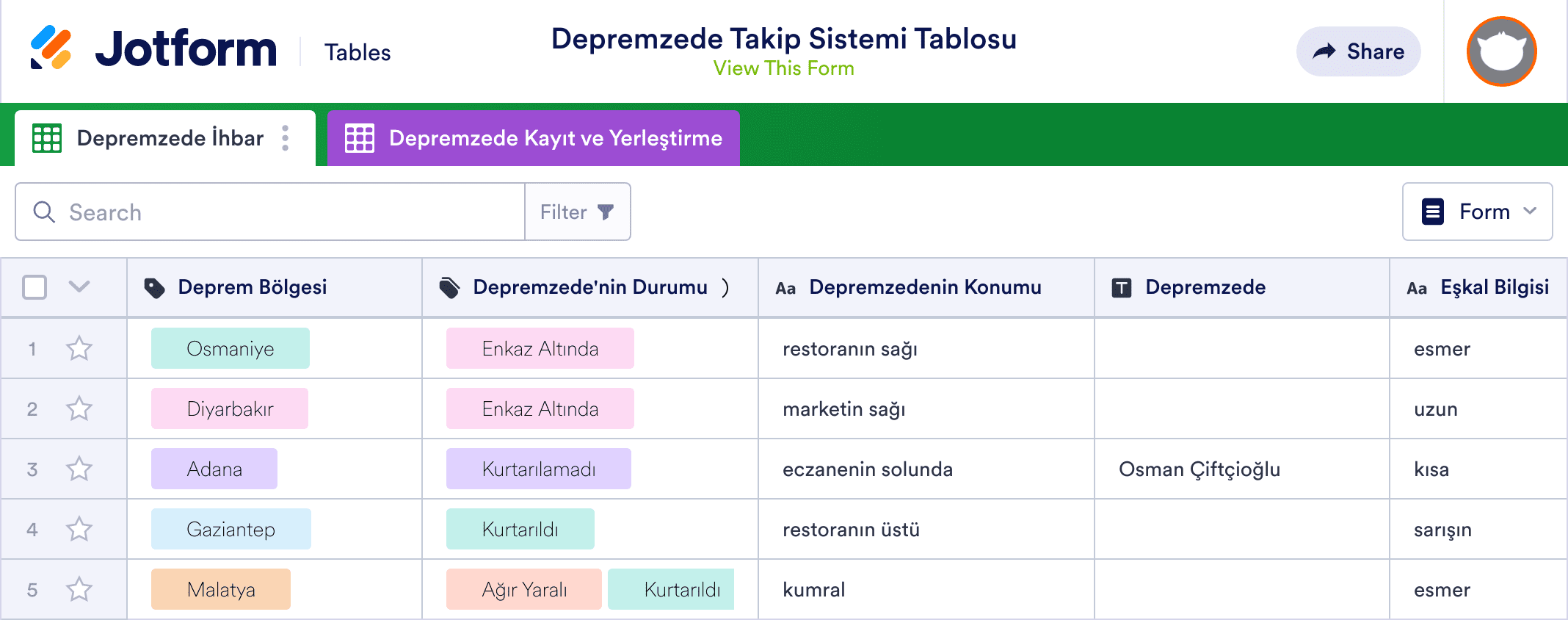Click the three-dot menu on Depremzede İhbar tab
This screenshot has height=620, width=1568.
(286, 138)
